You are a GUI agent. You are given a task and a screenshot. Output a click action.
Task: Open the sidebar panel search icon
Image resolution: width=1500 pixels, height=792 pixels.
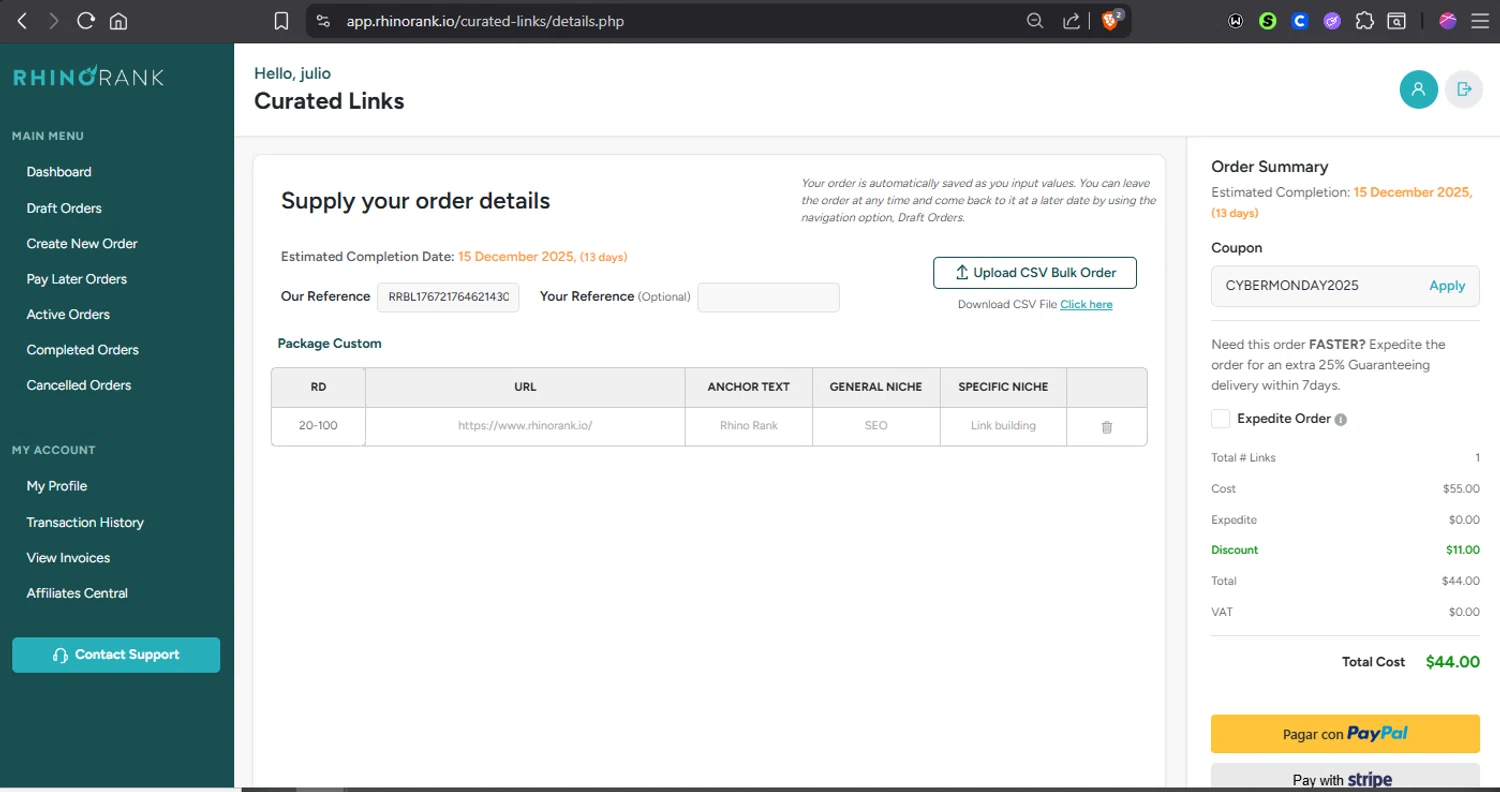[x=1396, y=20]
